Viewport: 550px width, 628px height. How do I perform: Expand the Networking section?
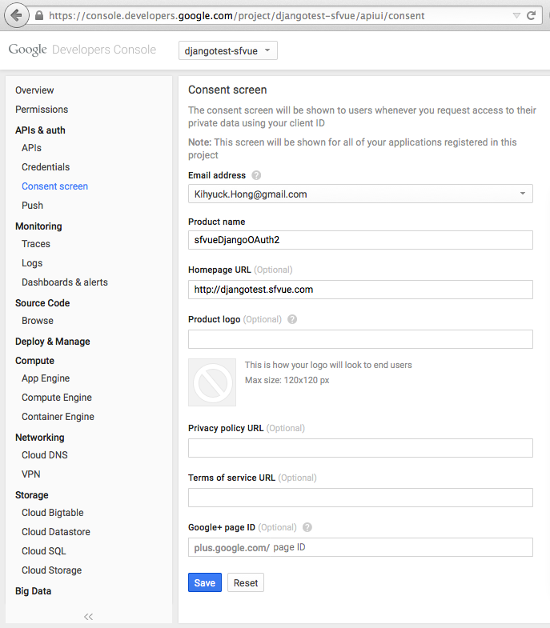40,438
